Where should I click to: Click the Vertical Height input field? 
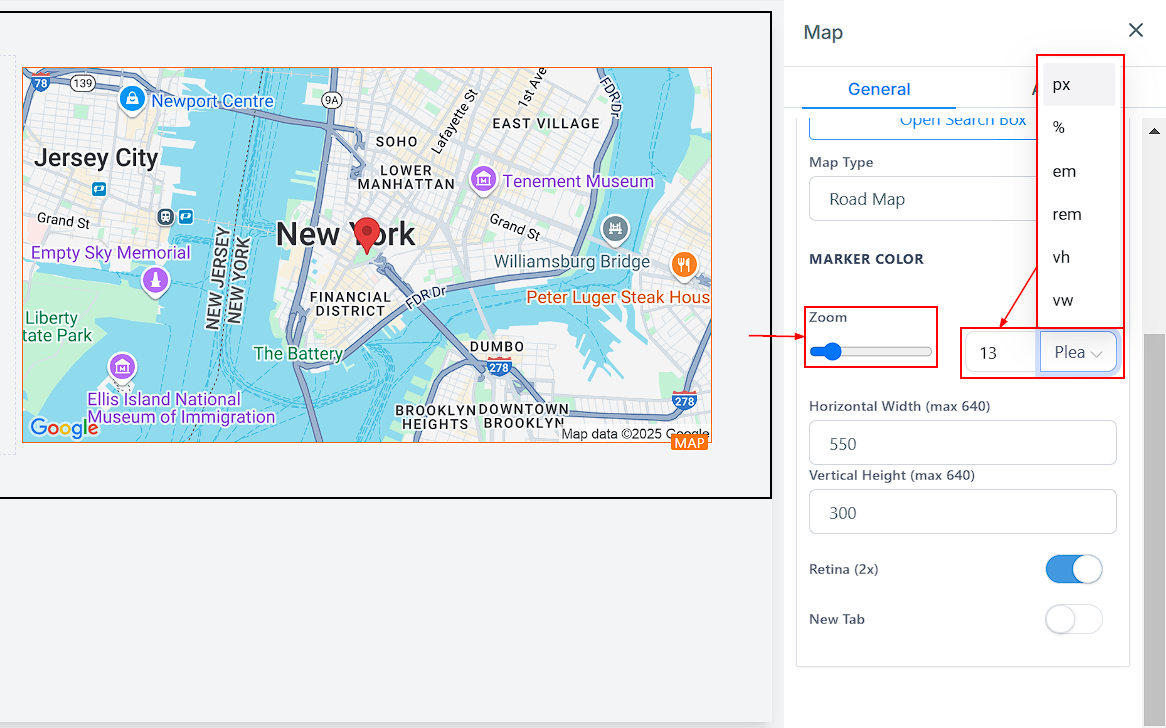(961, 512)
